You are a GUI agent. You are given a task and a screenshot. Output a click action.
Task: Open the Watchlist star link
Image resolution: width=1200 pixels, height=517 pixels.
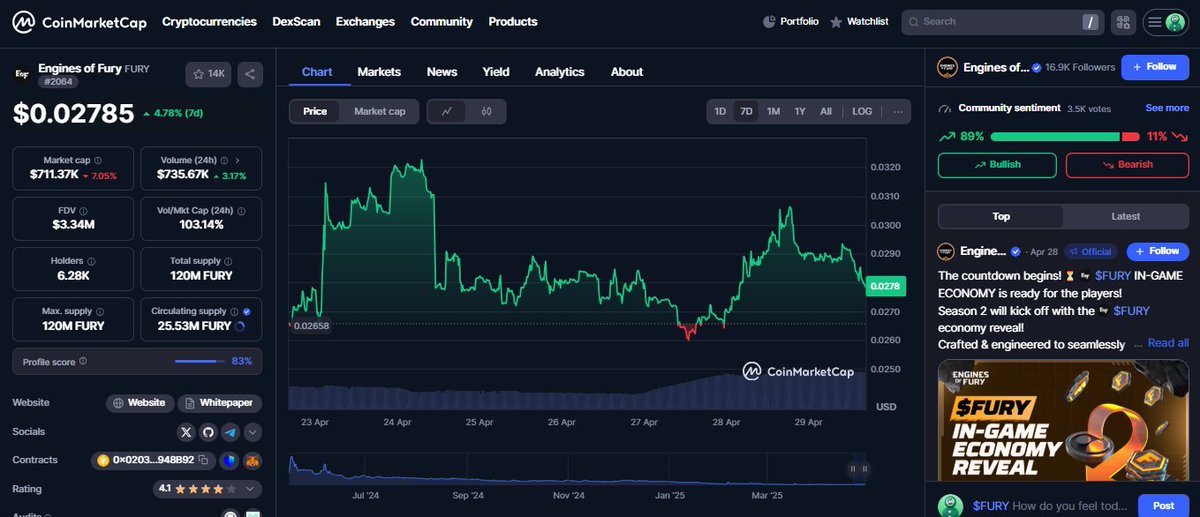click(858, 21)
